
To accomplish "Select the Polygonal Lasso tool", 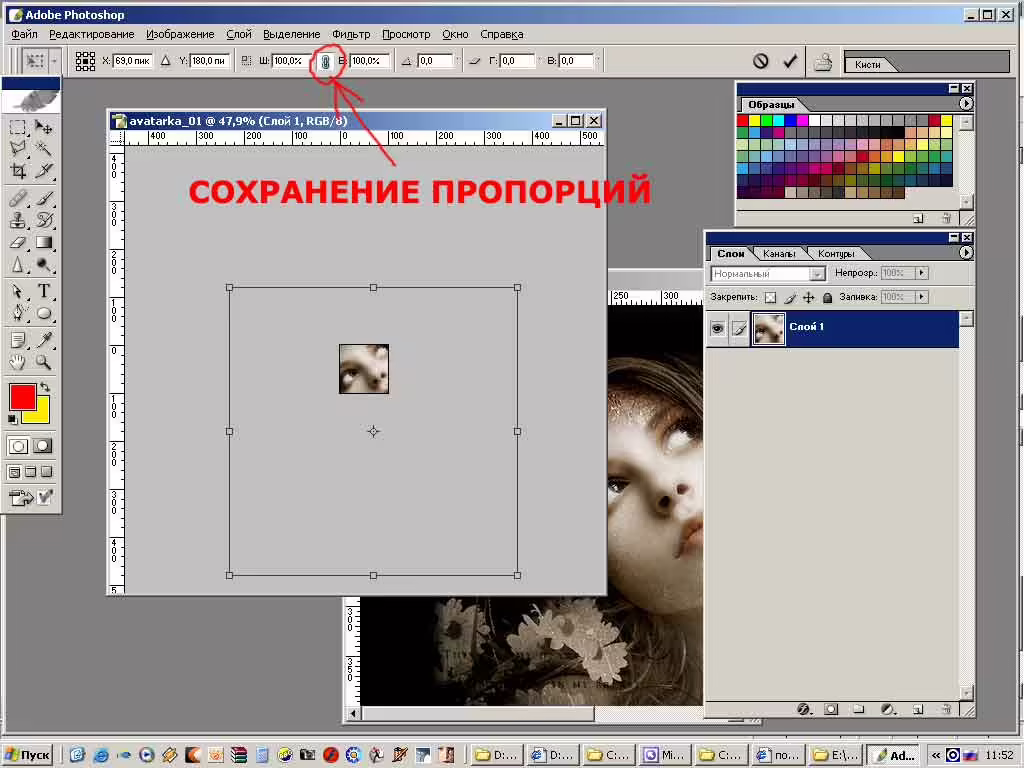I will [x=18, y=149].
